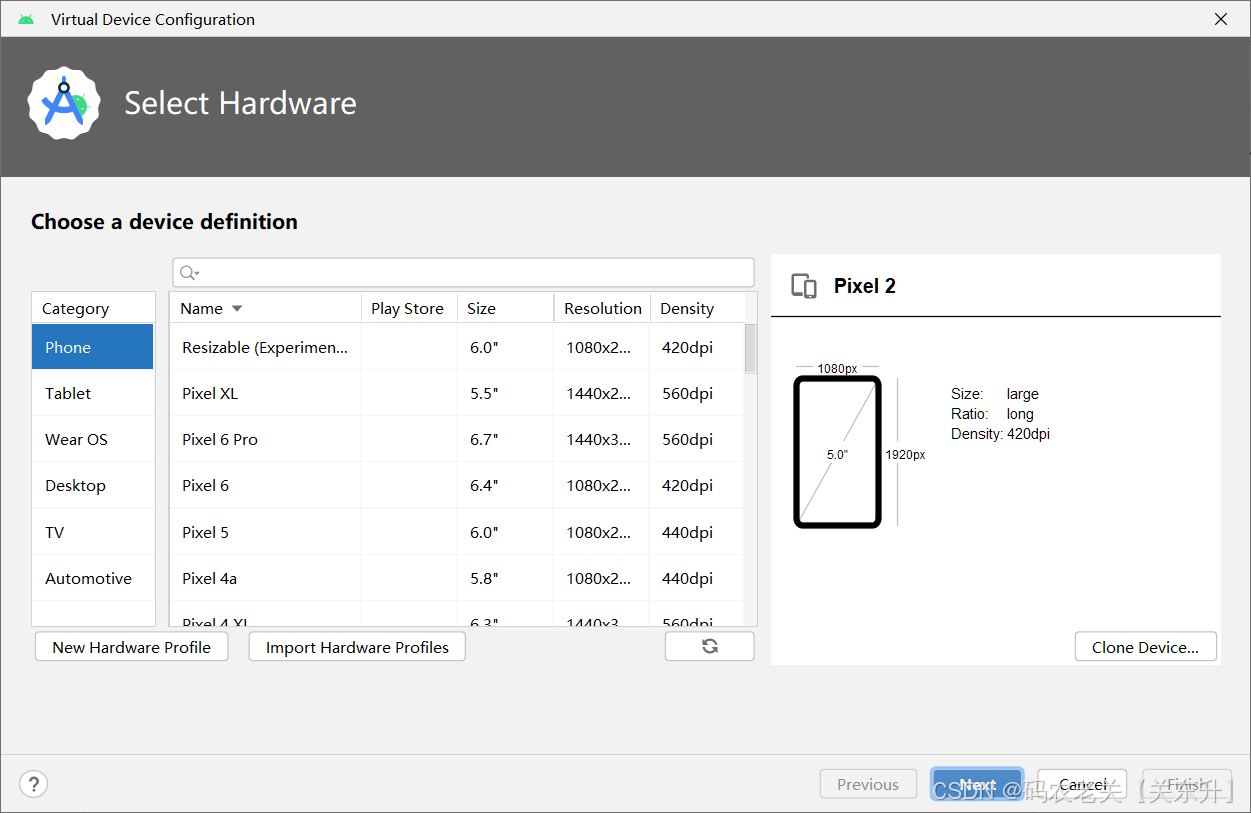Viewport: 1251px width, 813px height.
Task: Click the Category list header
Action: coord(93,308)
